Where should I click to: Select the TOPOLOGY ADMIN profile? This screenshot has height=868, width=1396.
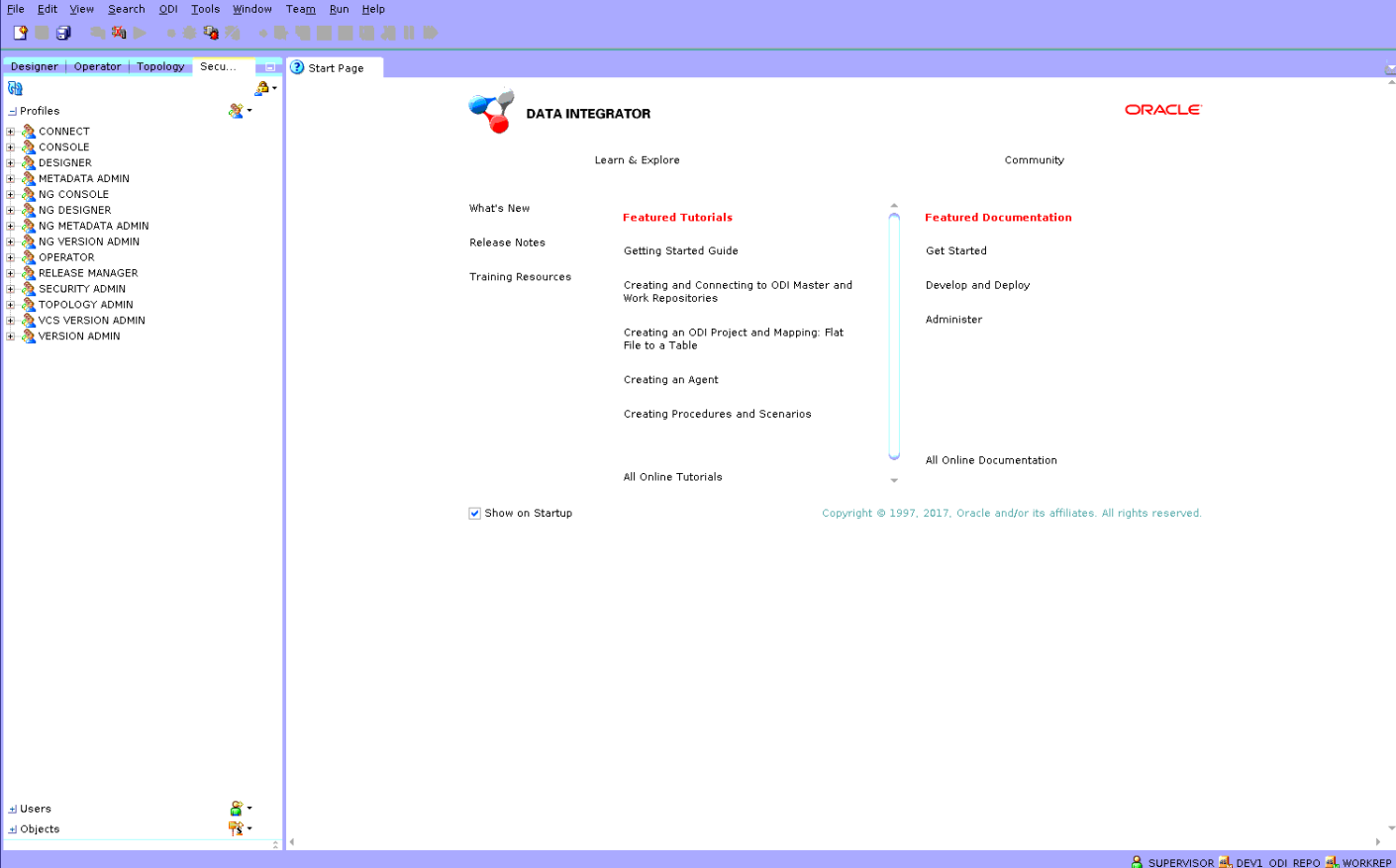[85, 305]
